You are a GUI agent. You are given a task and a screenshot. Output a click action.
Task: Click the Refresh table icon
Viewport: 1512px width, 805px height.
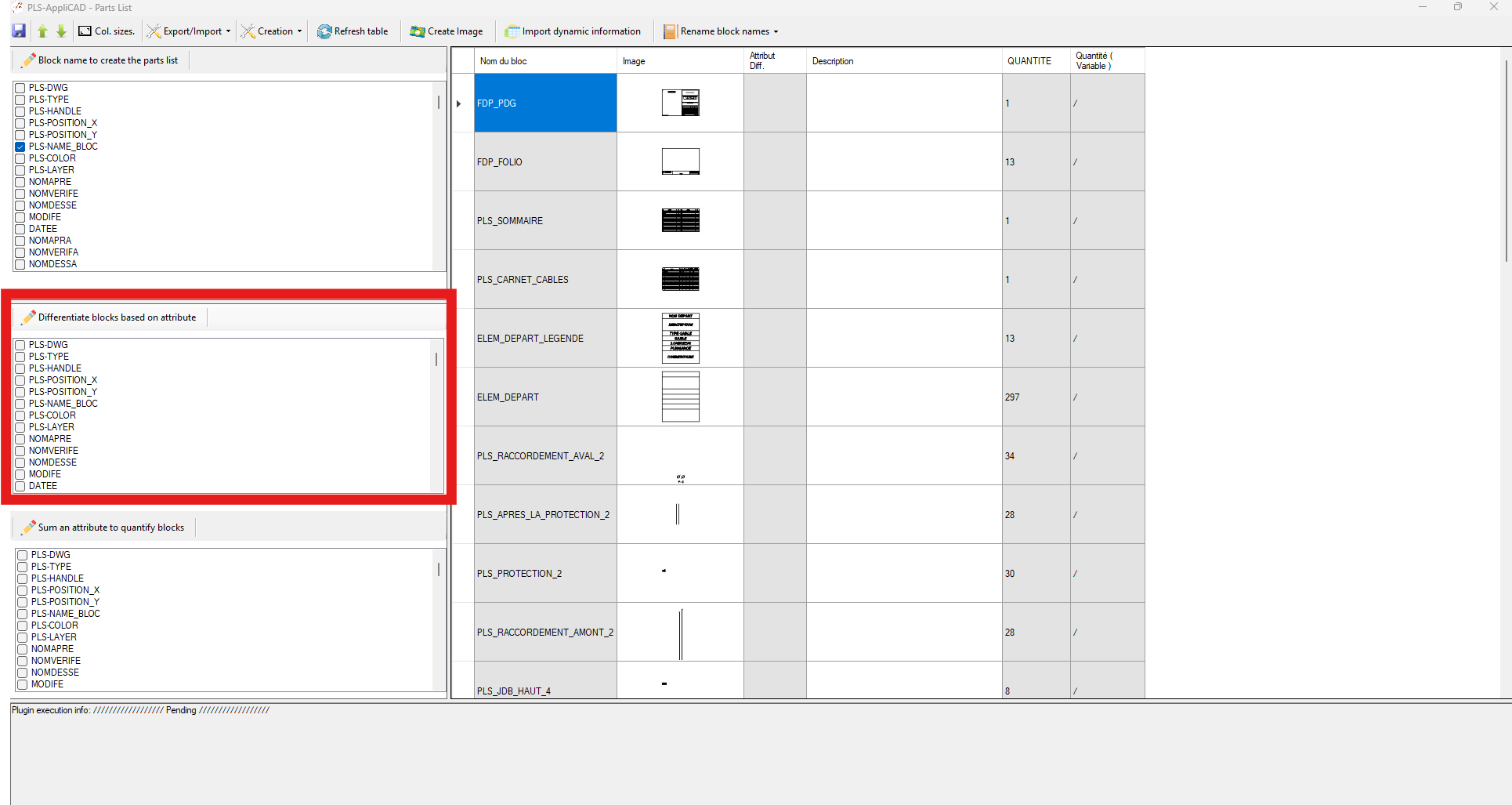324,31
